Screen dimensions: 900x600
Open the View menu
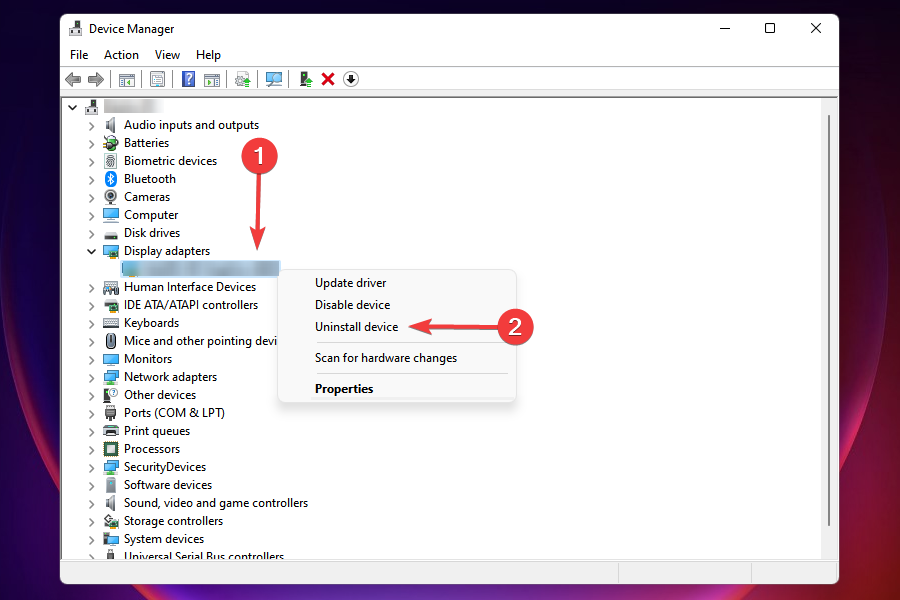coord(167,55)
